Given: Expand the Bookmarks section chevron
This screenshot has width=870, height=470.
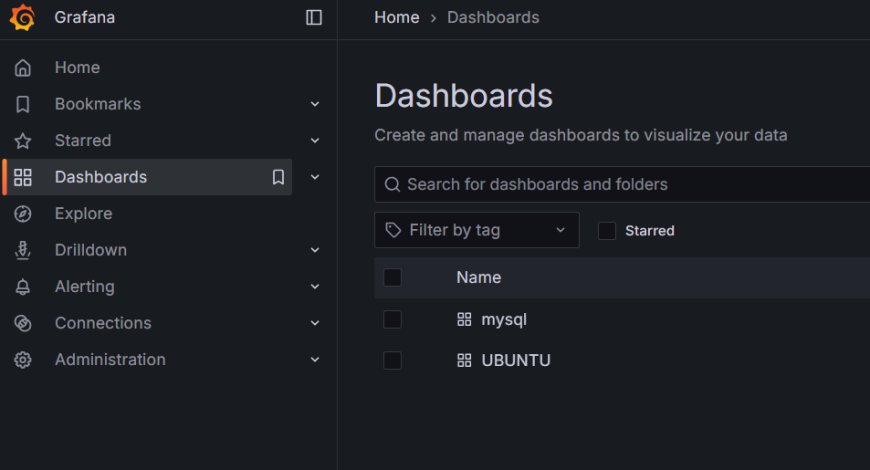Looking at the screenshot, I should point(315,104).
